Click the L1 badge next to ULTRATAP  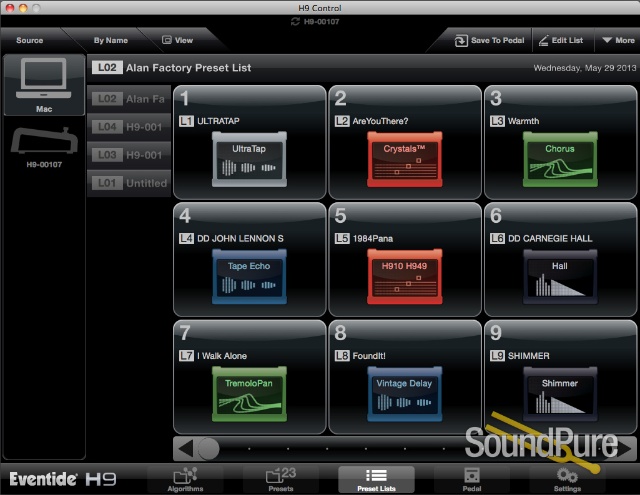pyautogui.click(x=186, y=121)
